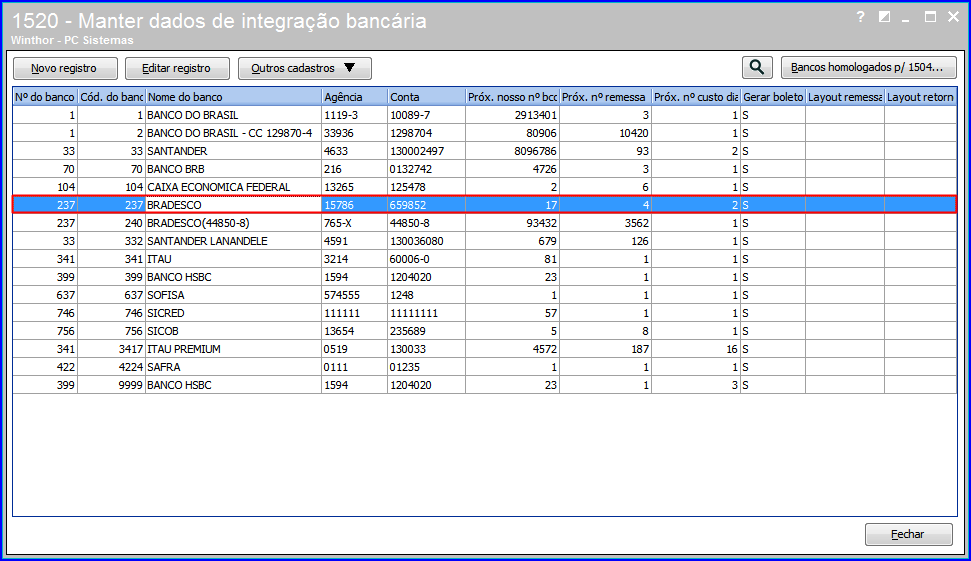Click the Agência column header
Screen dimensions: 971x561
tap(354, 97)
